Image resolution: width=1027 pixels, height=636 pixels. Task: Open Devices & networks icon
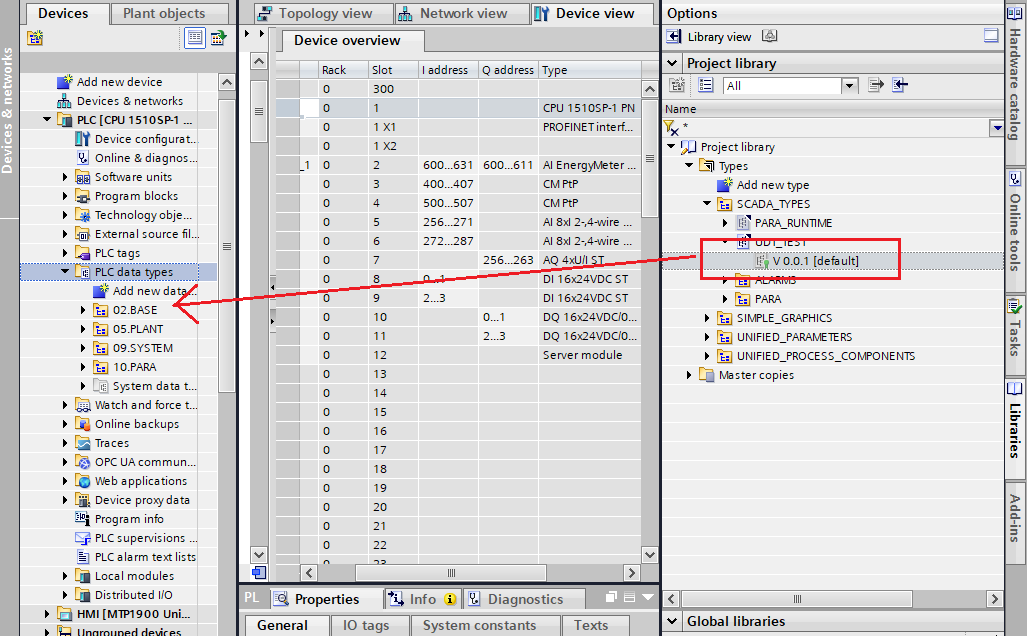coord(64,101)
